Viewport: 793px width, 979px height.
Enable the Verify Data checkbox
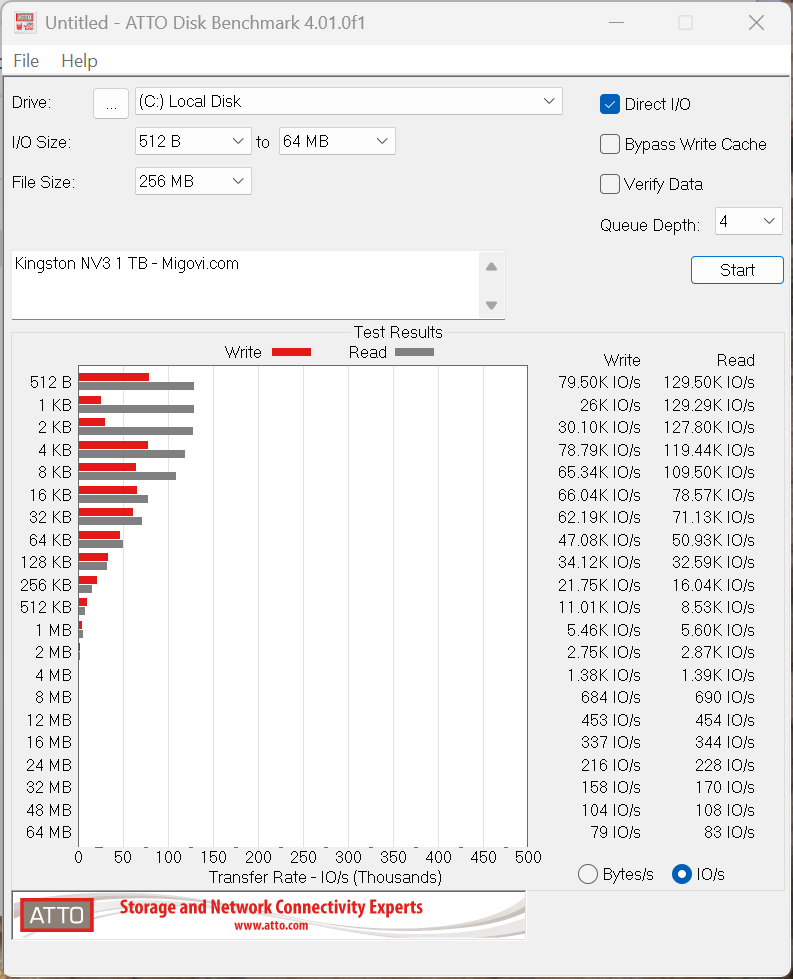tap(609, 184)
